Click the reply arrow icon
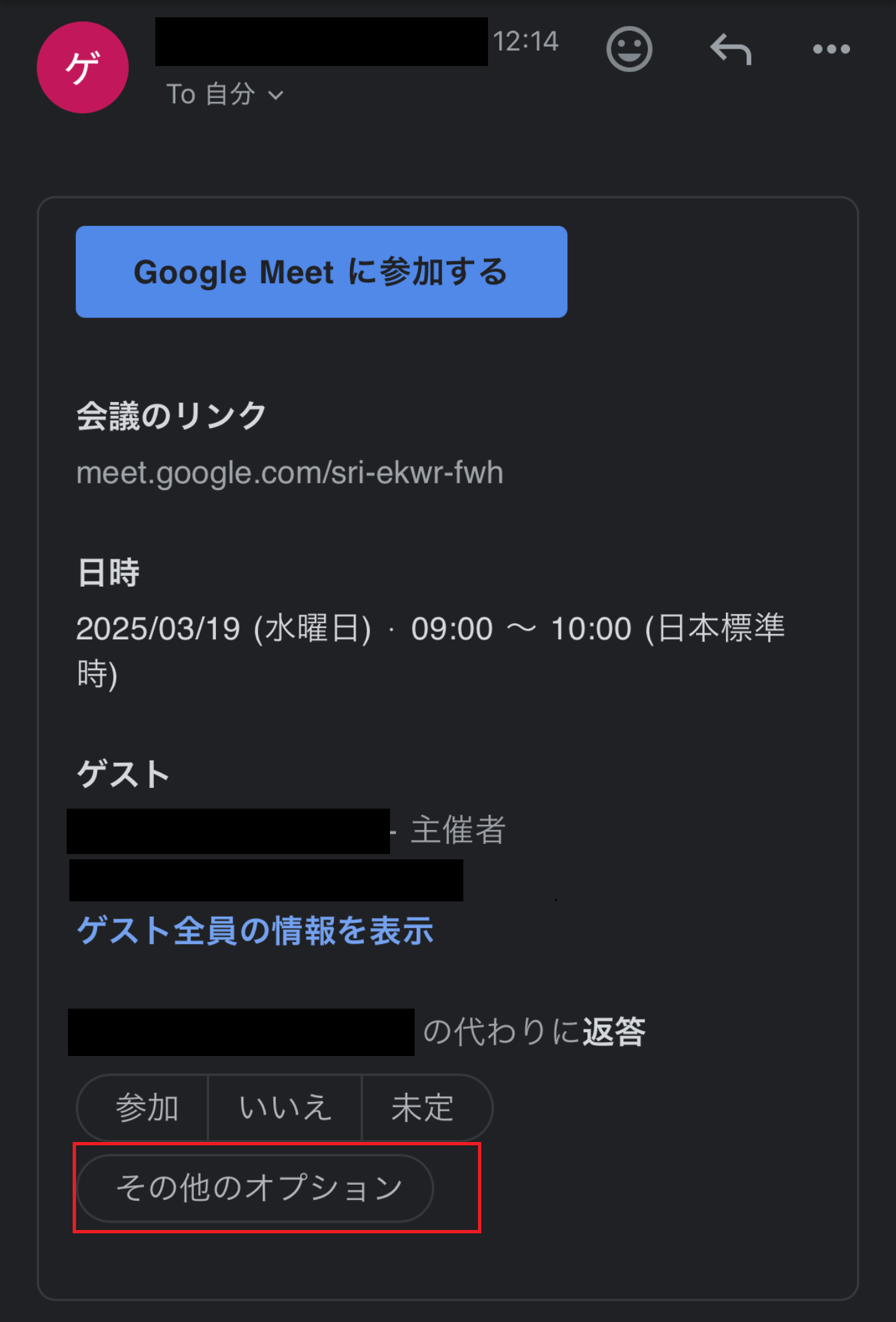 click(x=731, y=49)
